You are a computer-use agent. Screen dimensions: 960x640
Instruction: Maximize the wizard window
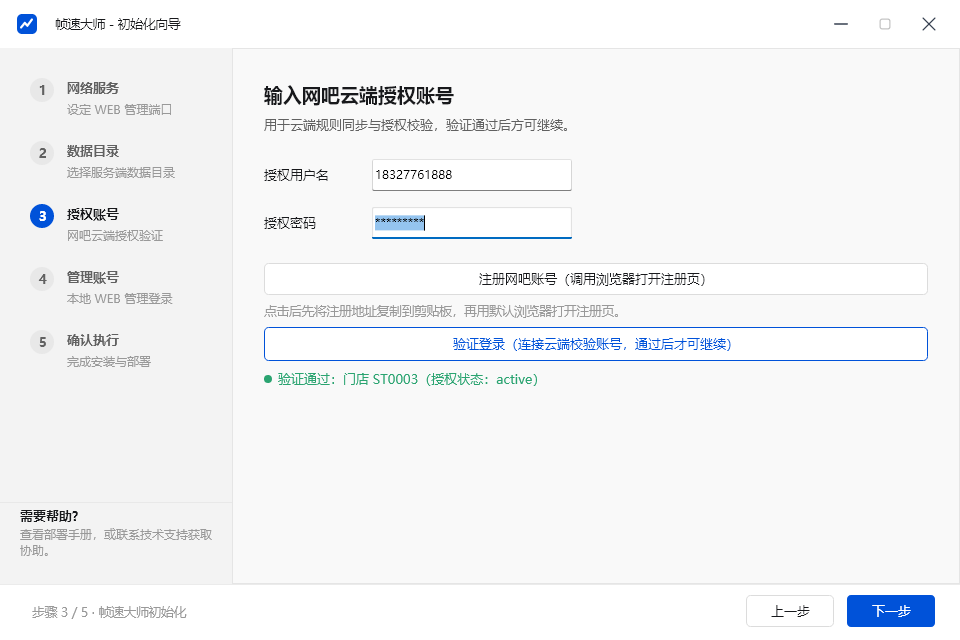(x=885, y=24)
